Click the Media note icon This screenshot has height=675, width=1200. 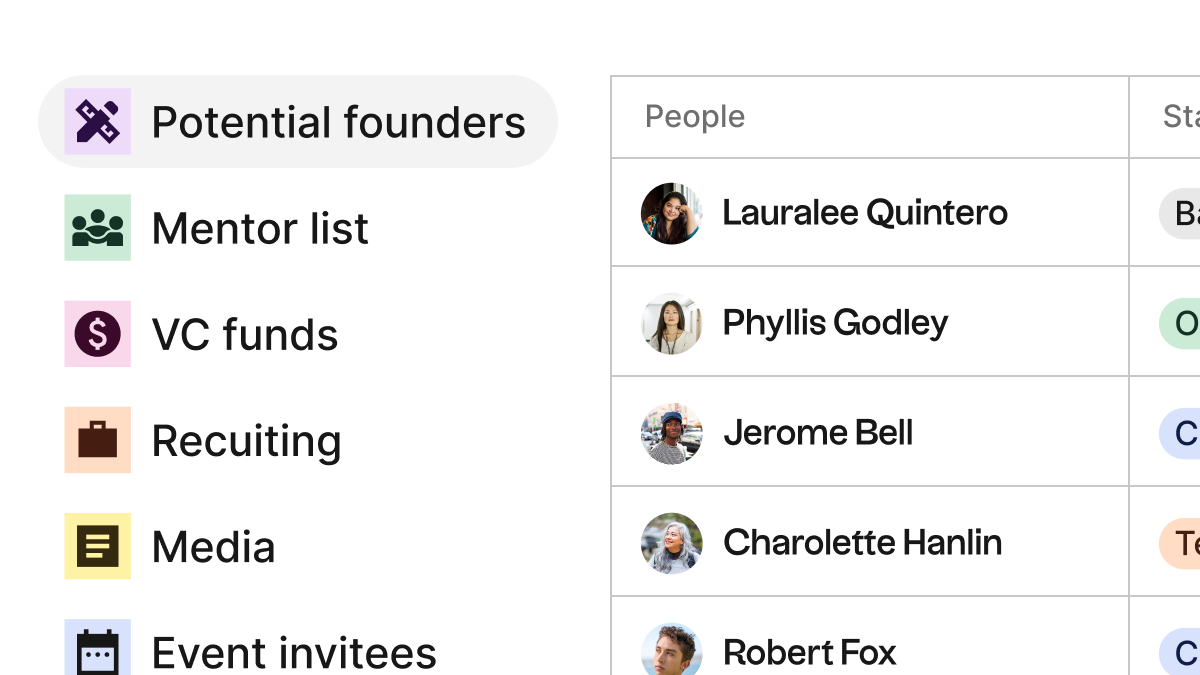pyautogui.click(x=98, y=546)
